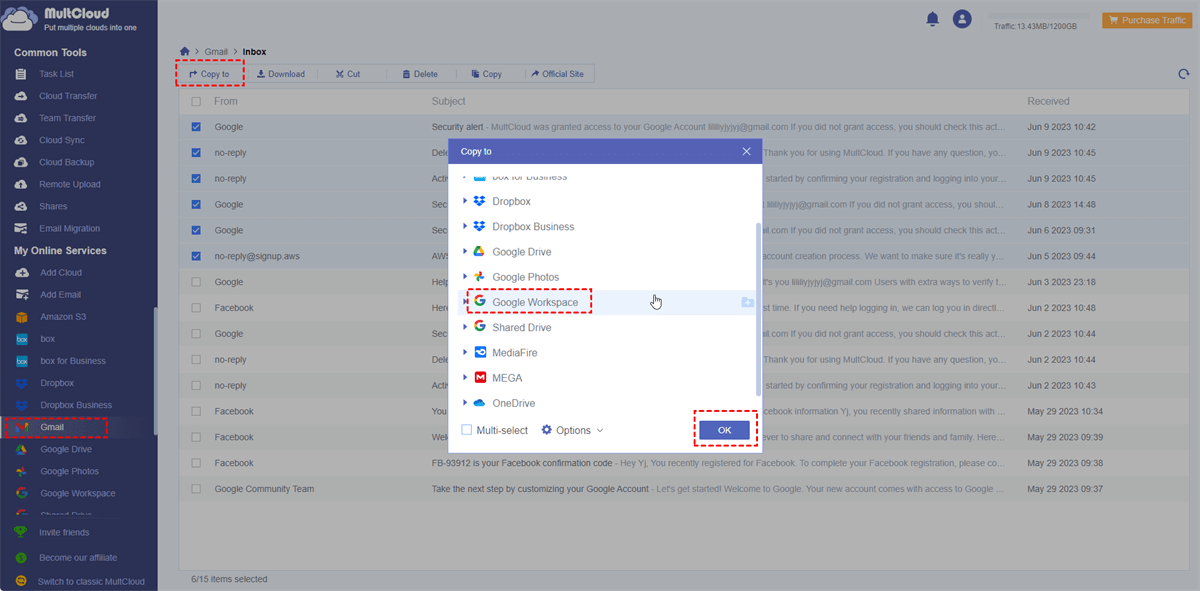Uncheck the no-reply@signup.aws email checkbox
The width and height of the screenshot is (1200, 591).
pos(196,256)
